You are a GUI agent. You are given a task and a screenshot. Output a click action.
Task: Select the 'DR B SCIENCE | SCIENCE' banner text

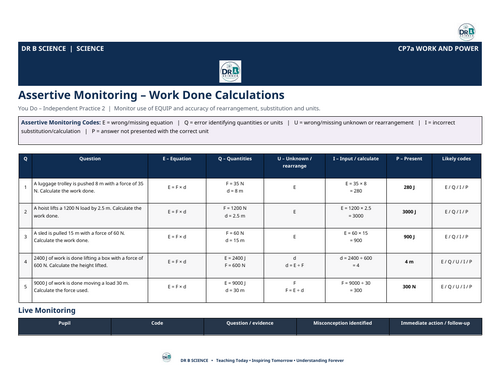pyautogui.click(x=63, y=49)
